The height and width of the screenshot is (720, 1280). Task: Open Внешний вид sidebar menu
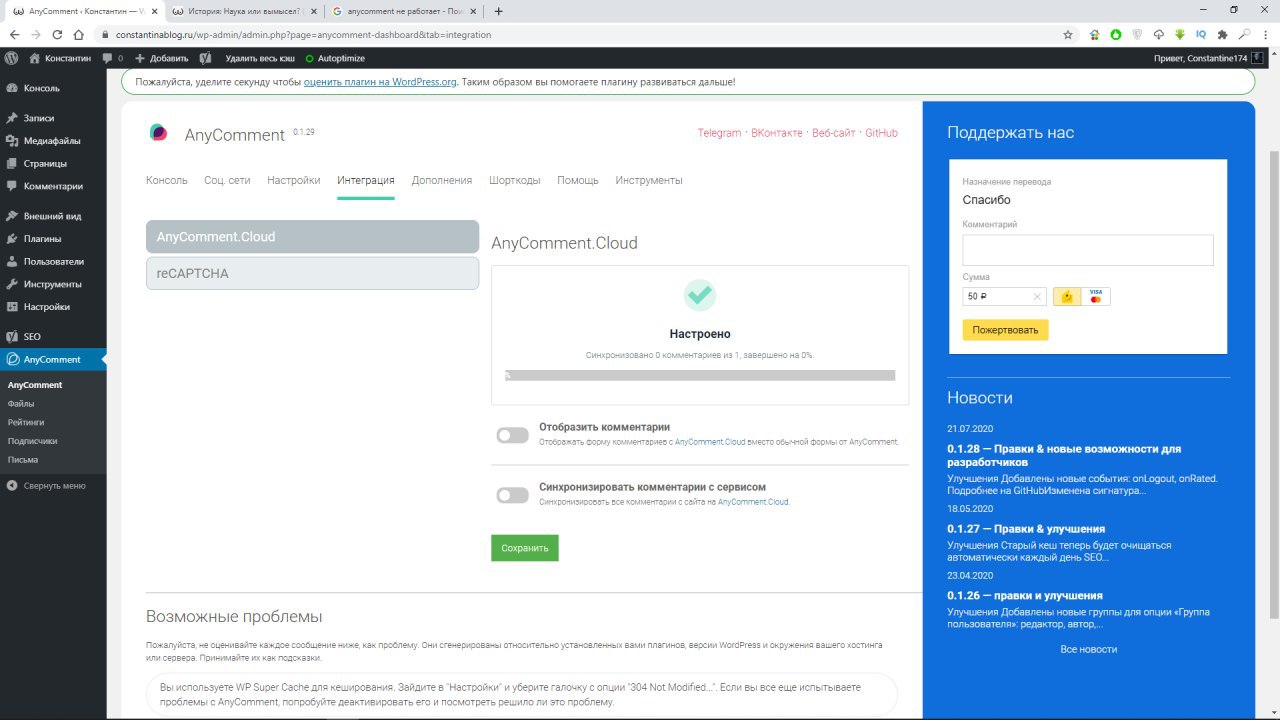(53, 216)
